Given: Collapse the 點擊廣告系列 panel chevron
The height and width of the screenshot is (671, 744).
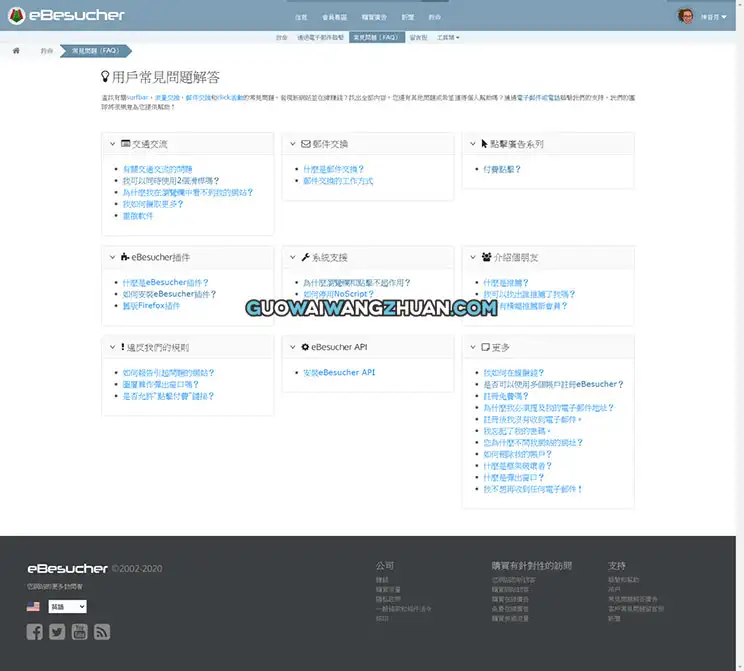Looking at the screenshot, I should 473,144.
